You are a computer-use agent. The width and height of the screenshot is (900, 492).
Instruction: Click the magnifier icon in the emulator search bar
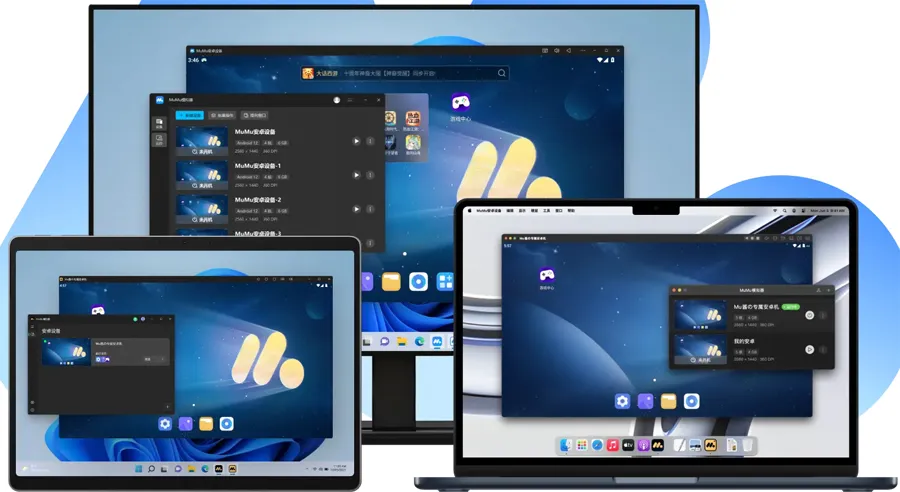(502, 73)
